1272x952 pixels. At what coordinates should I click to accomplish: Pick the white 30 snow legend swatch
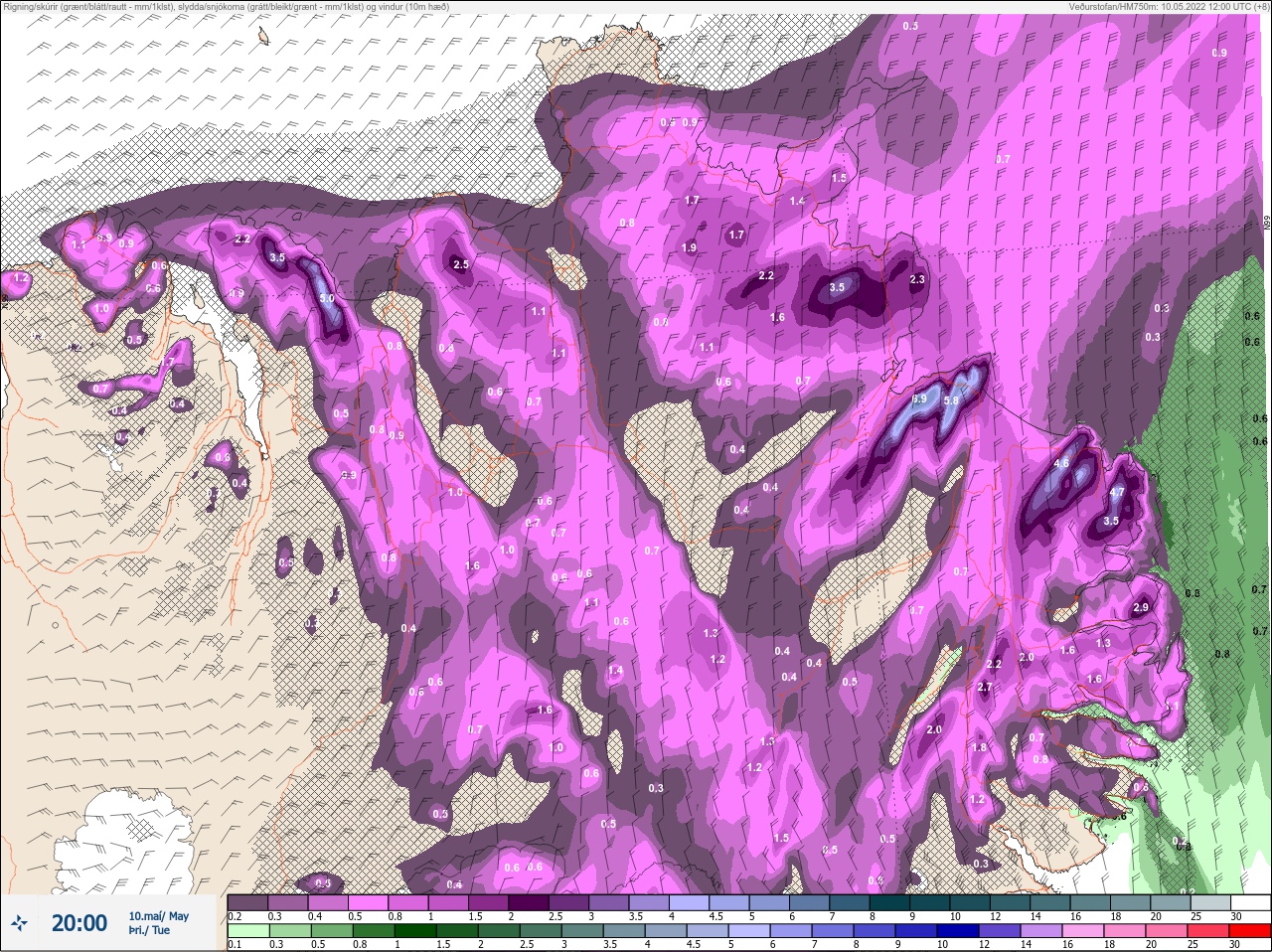(1251, 903)
